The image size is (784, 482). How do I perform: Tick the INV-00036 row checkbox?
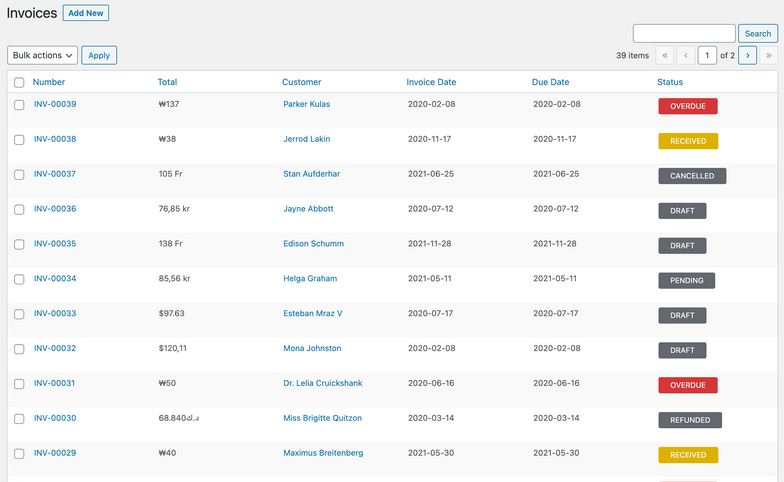pyautogui.click(x=19, y=210)
